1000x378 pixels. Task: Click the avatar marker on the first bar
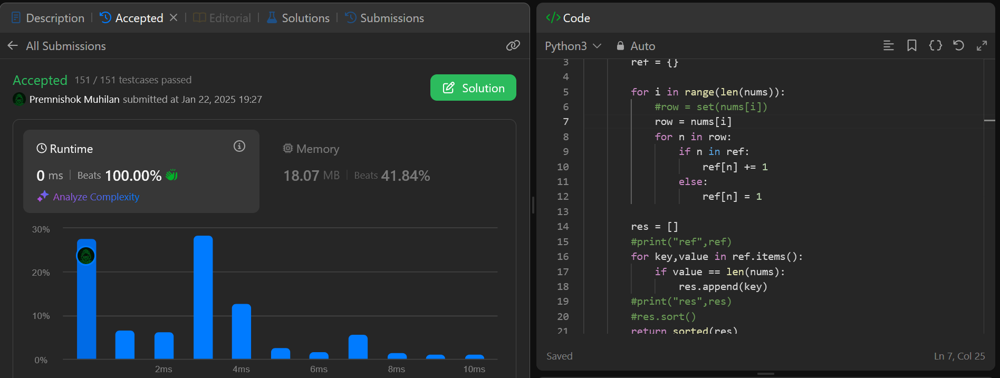pos(86,256)
